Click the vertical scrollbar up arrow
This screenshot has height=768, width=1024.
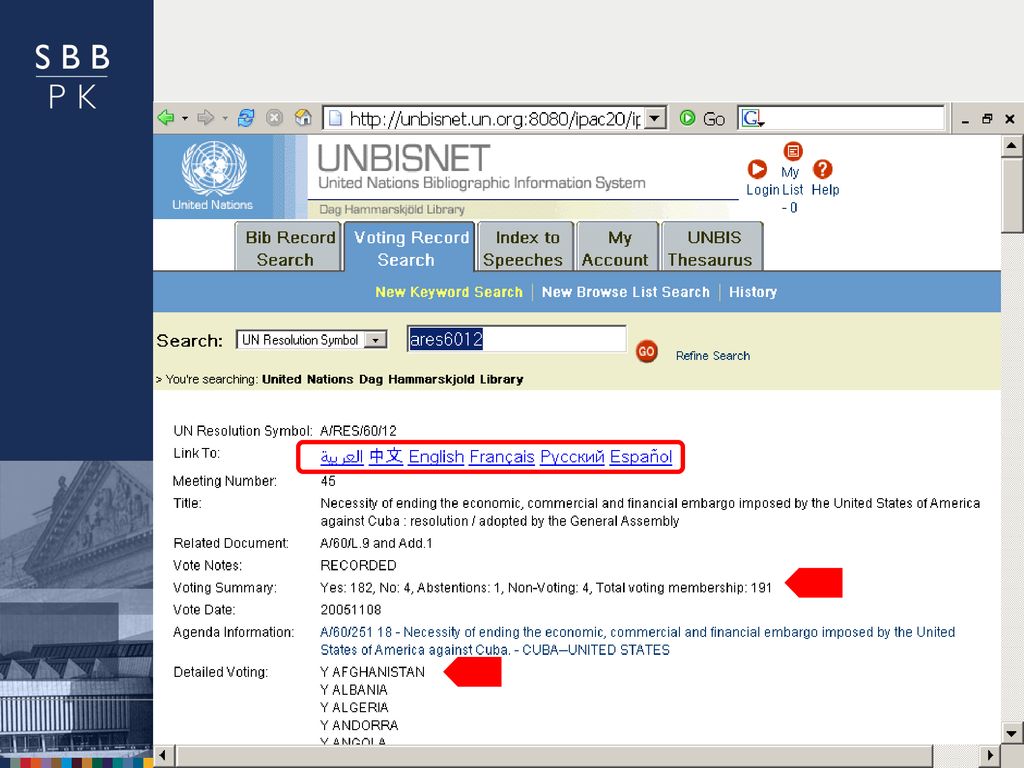point(1012,146)
